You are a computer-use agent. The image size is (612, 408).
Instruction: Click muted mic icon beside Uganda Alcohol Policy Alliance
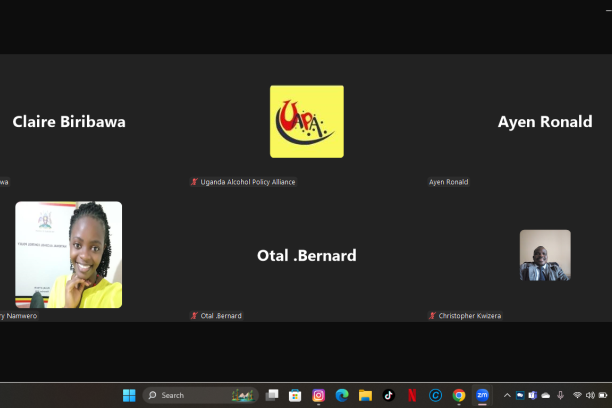pos(194,182)
